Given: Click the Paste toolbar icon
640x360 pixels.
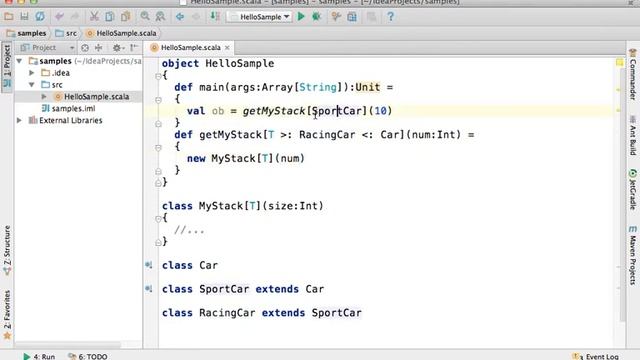Looking at the screenshot, I should click(125, 17).
